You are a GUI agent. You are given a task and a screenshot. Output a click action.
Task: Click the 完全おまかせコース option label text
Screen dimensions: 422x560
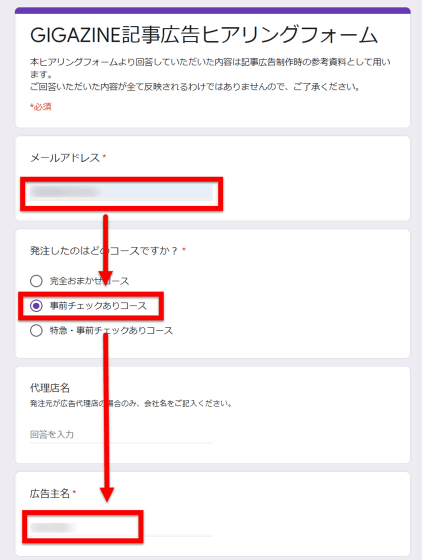(89, 281)
